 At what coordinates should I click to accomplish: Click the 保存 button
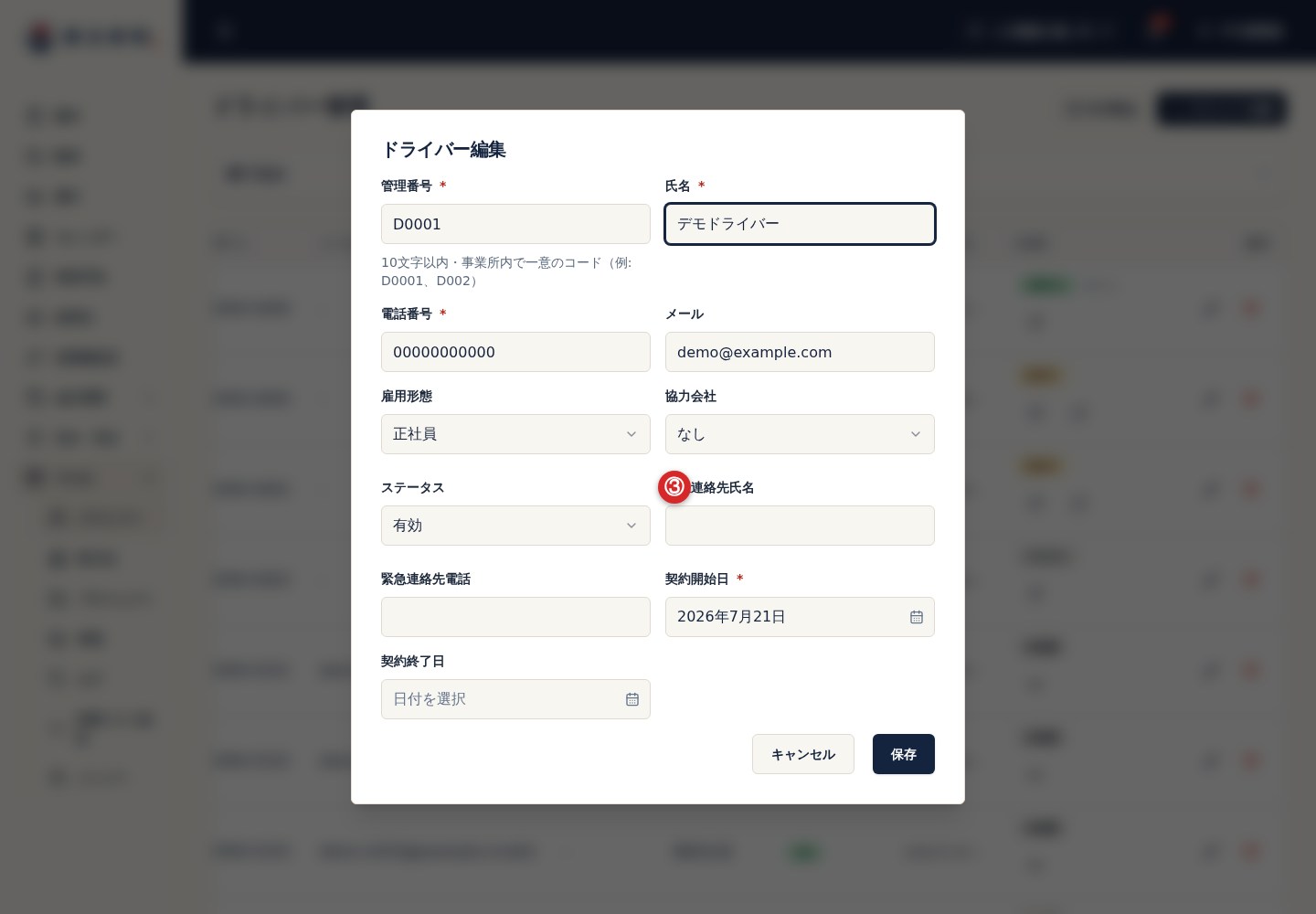pos(903,754)
